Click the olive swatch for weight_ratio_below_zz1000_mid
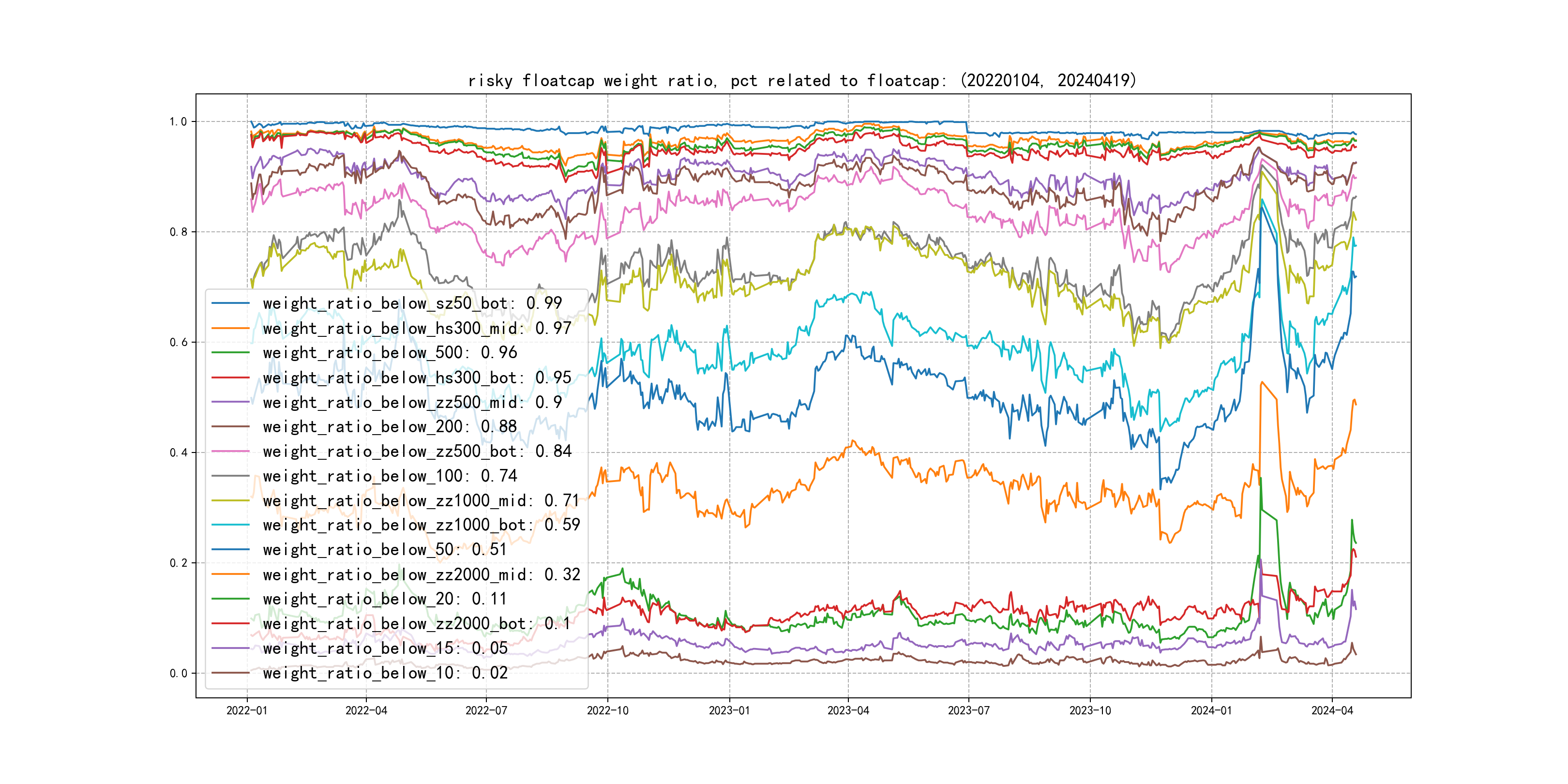 231,500
